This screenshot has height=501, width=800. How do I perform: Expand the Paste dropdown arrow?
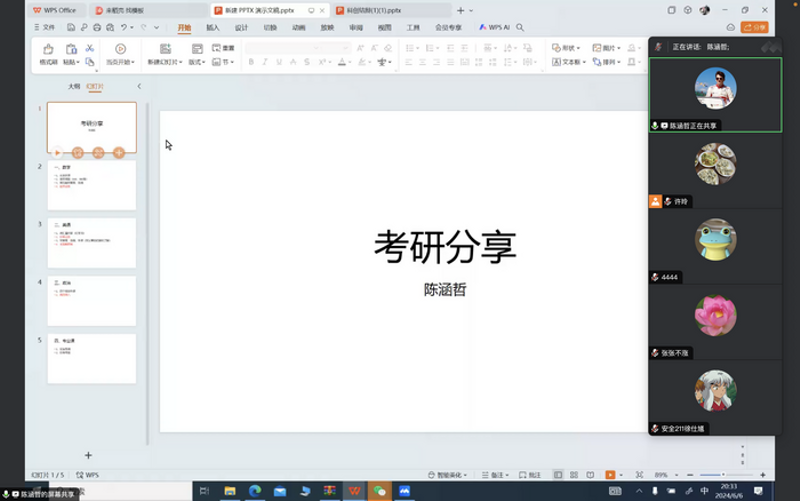click(x=78, y=62)
